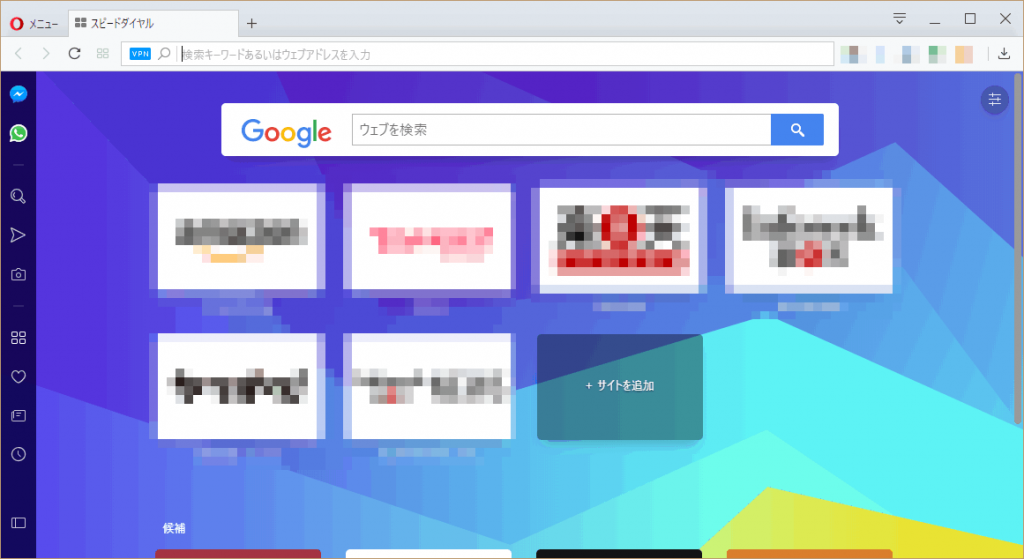Click the sidebar search icon
The width and height of the screenshot is (1024, 559).
tap(18, 196)
